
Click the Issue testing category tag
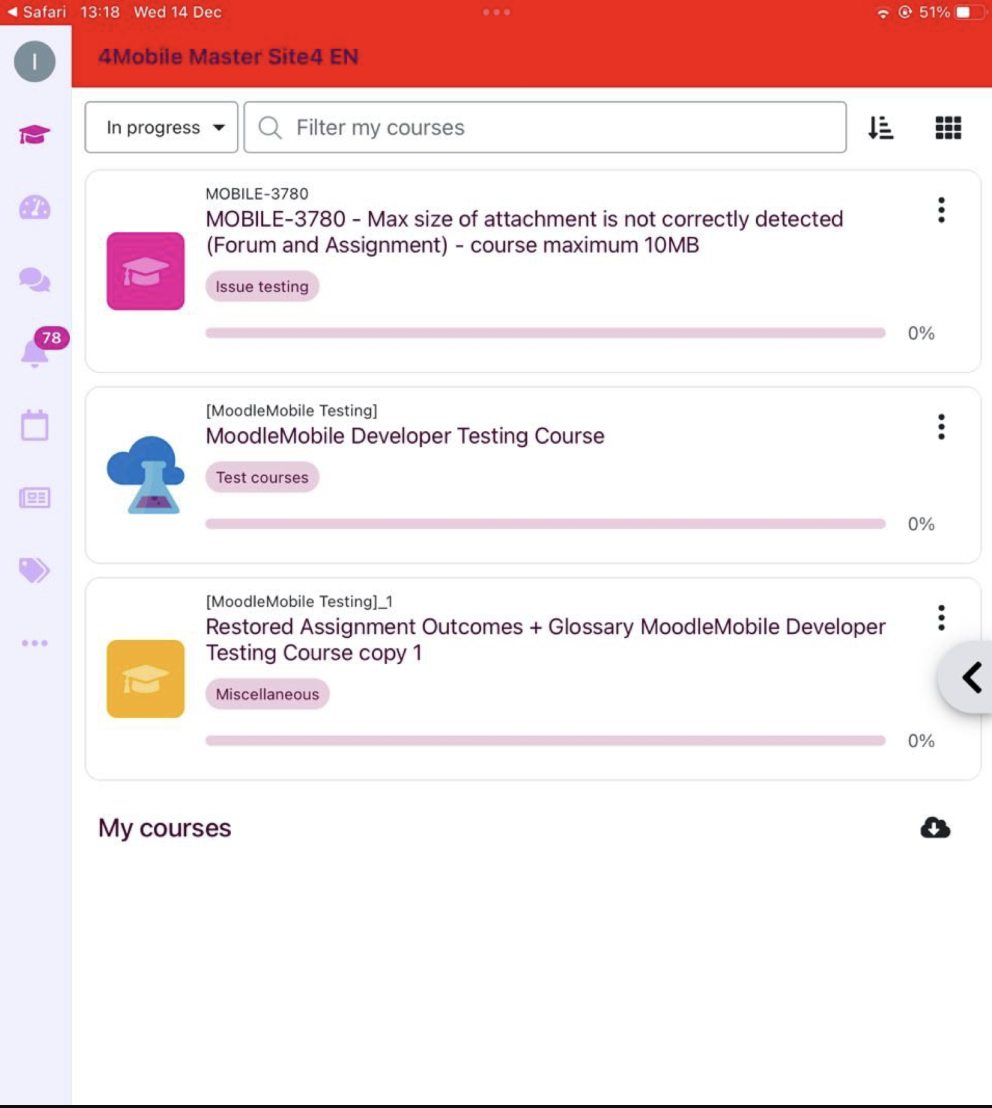pyautogui.click(x=262, y=286)
